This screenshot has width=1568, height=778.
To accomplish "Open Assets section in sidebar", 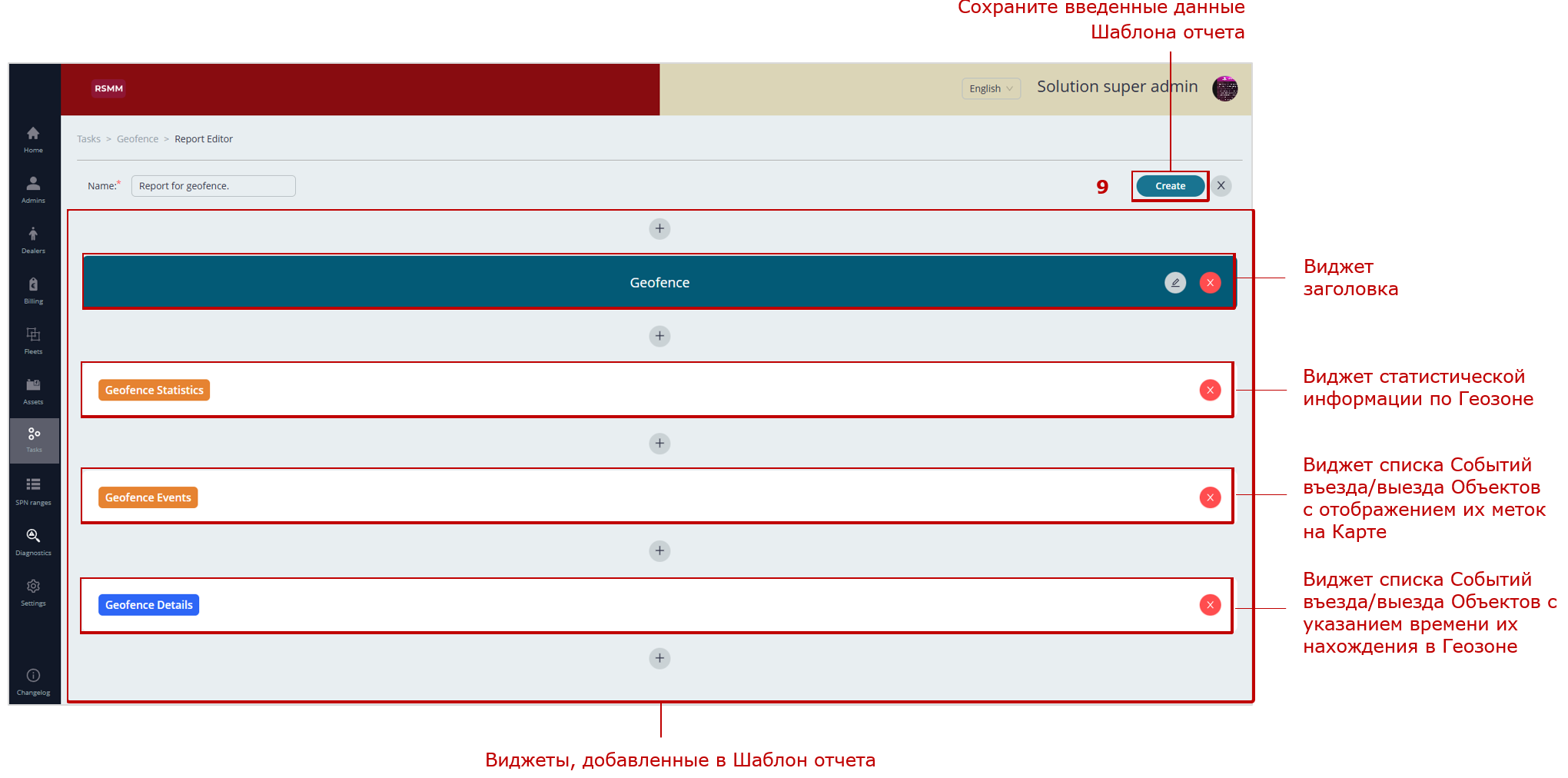I will tap(33, 391).
